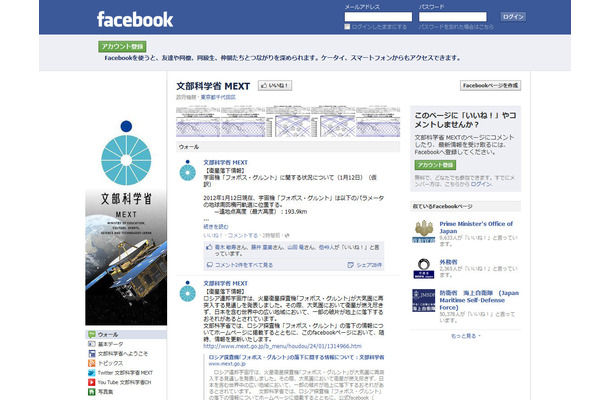Open the www.mext.go.jp houdou URL link
Screen dimensions: 610x400
coord(282,346)
